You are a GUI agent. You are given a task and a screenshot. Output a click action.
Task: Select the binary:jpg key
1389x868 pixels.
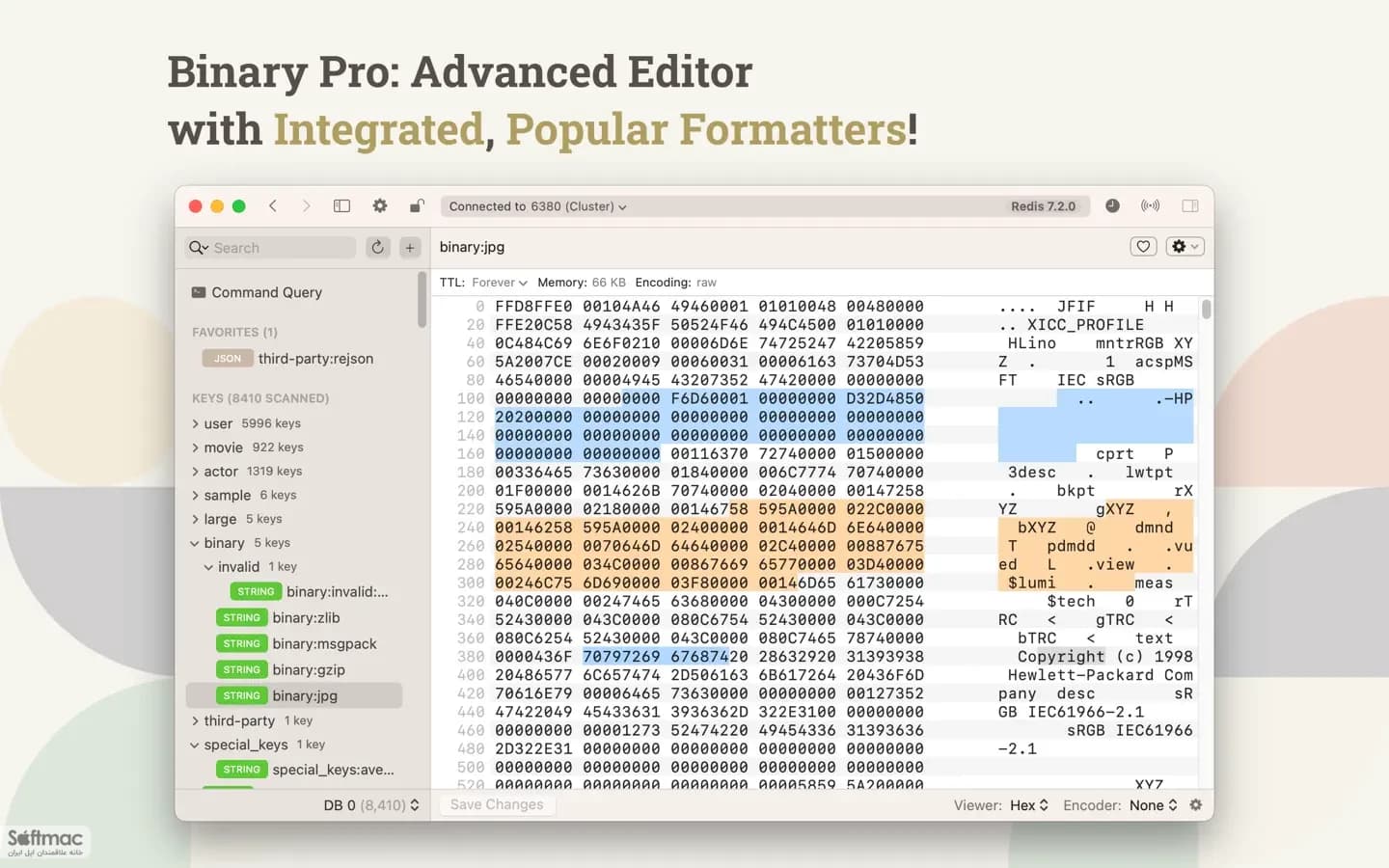click(294, 695)
